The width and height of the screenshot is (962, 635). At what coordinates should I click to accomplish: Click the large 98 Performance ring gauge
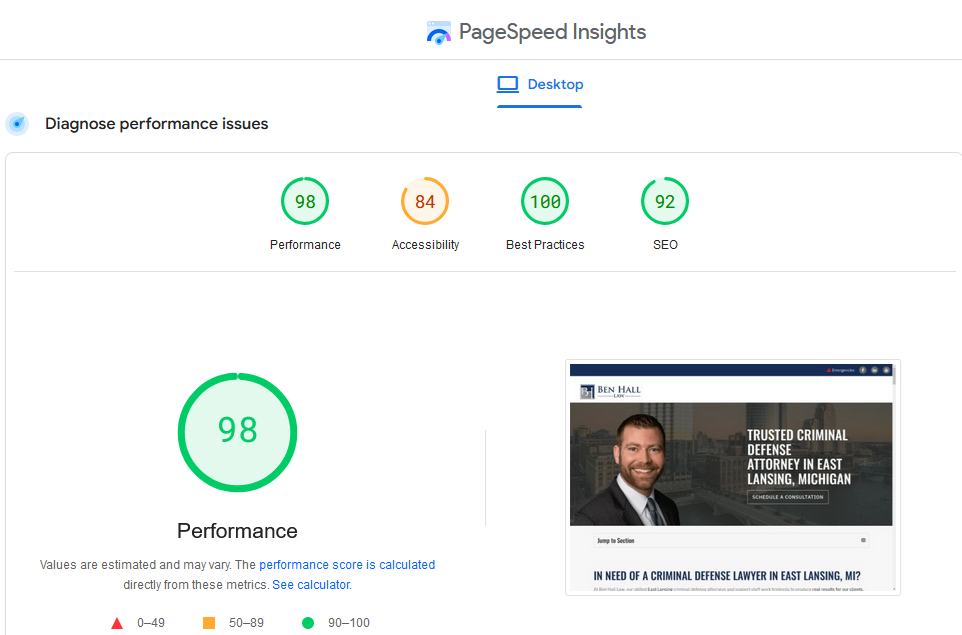[x=237, y=432]
